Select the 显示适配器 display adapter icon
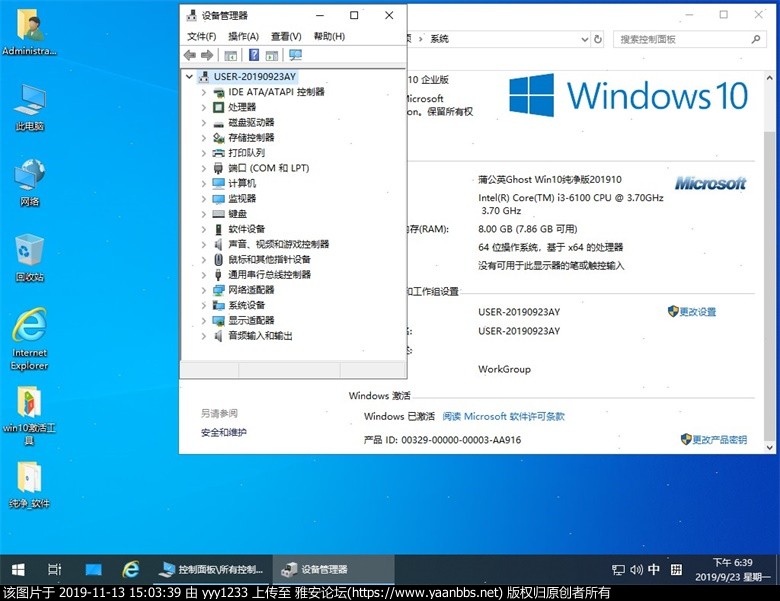The height and width of the screenshot is (601, 780). coord(218,320)
